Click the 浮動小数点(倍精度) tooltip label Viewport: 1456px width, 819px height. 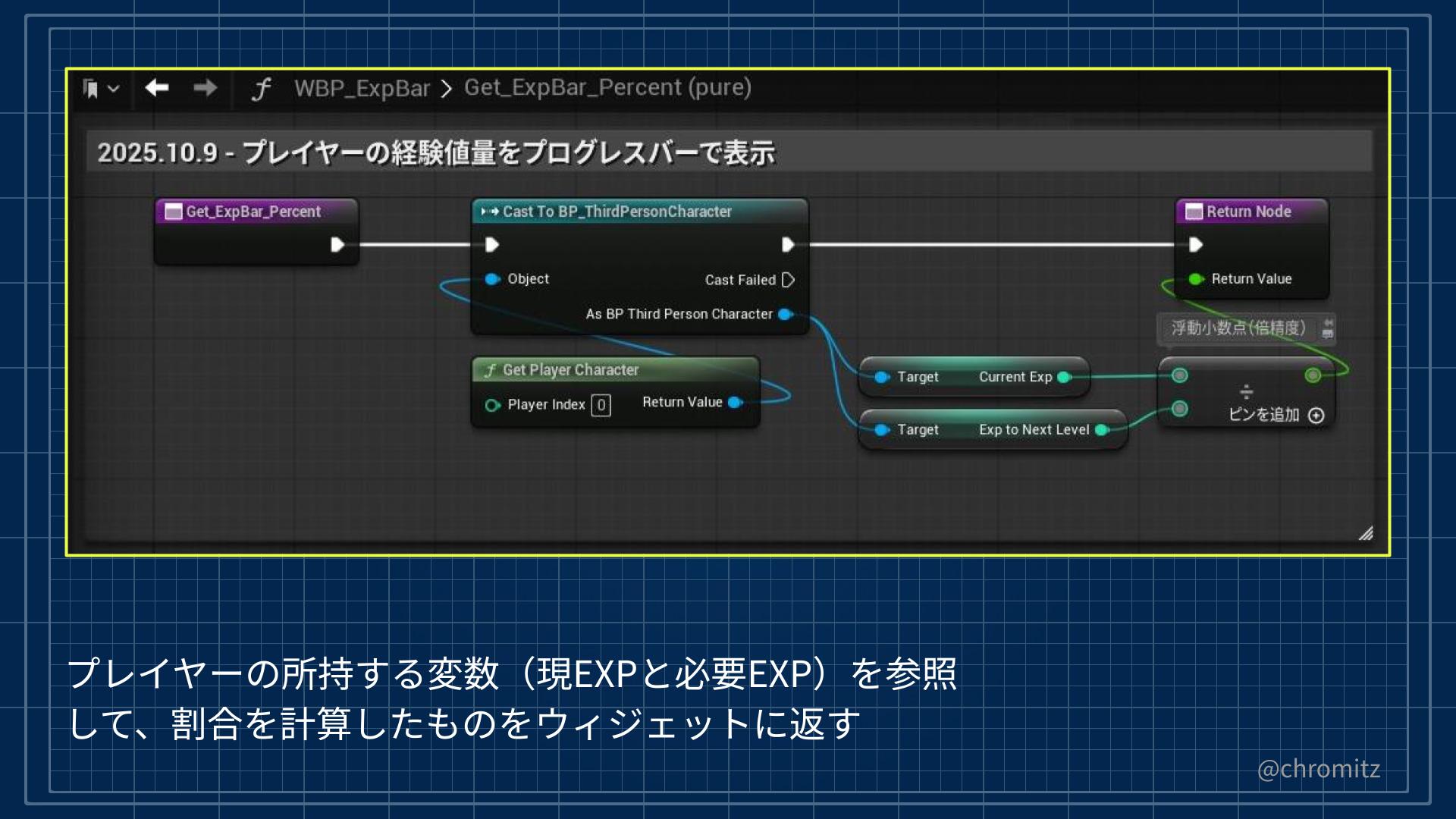[1239, 328]
